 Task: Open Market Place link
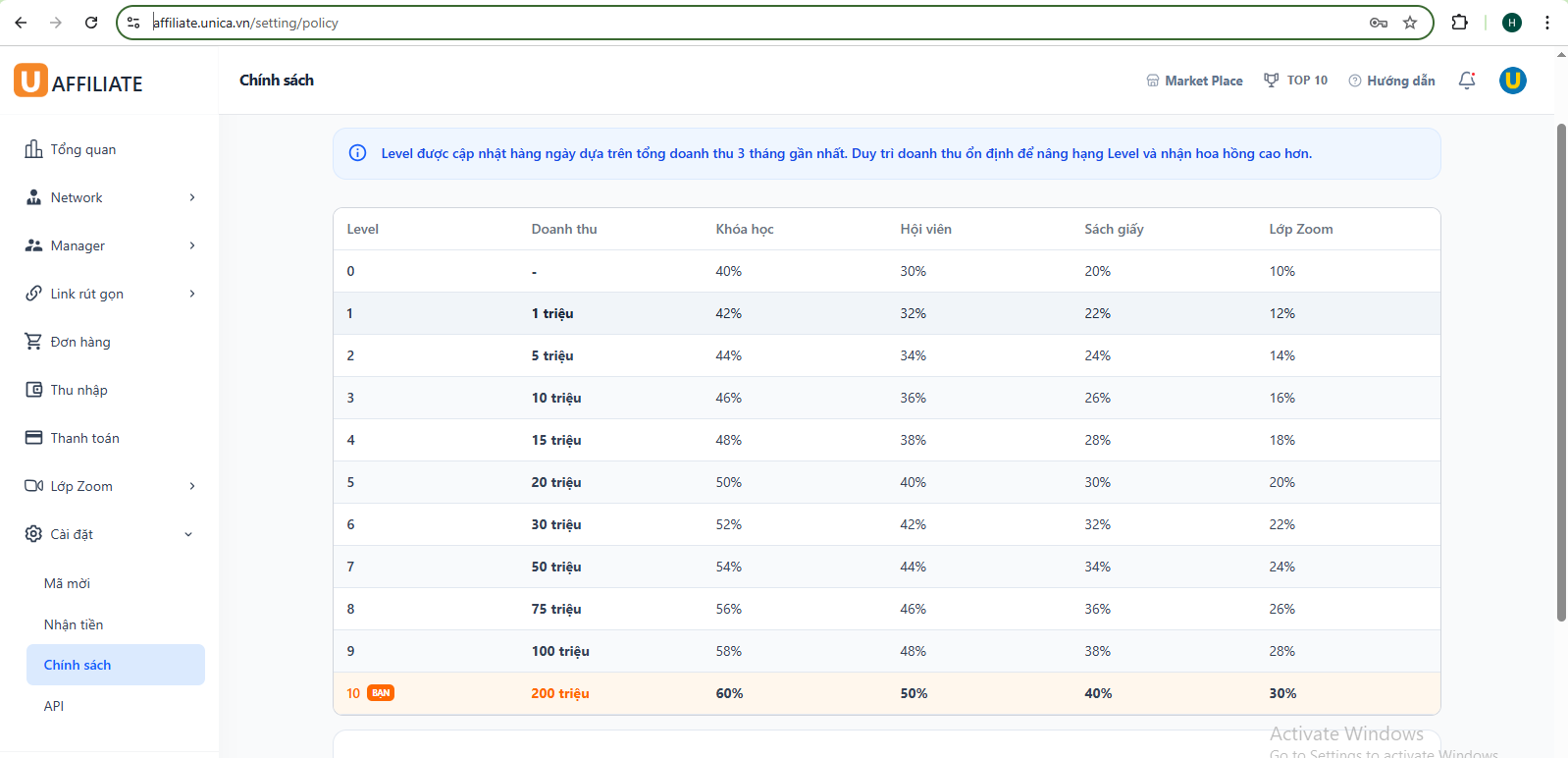1194,81
